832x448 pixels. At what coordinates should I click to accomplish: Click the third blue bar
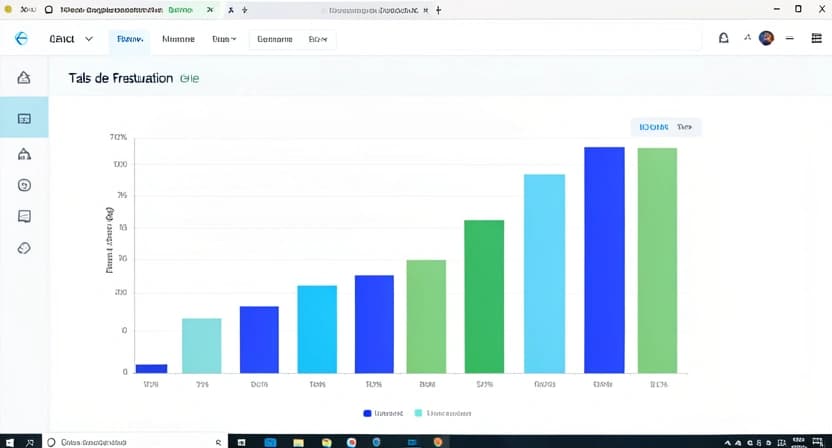(x=259, y=340)
